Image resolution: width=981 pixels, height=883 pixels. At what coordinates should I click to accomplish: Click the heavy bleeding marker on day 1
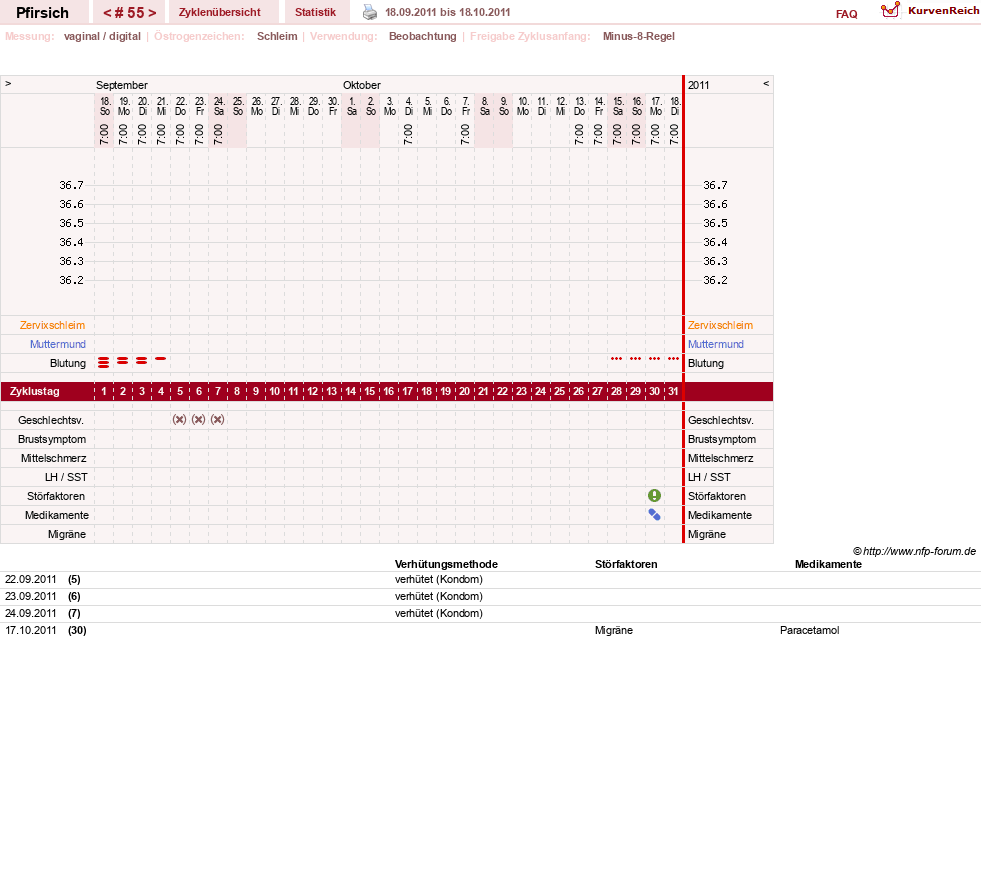[x=104, y=362]
